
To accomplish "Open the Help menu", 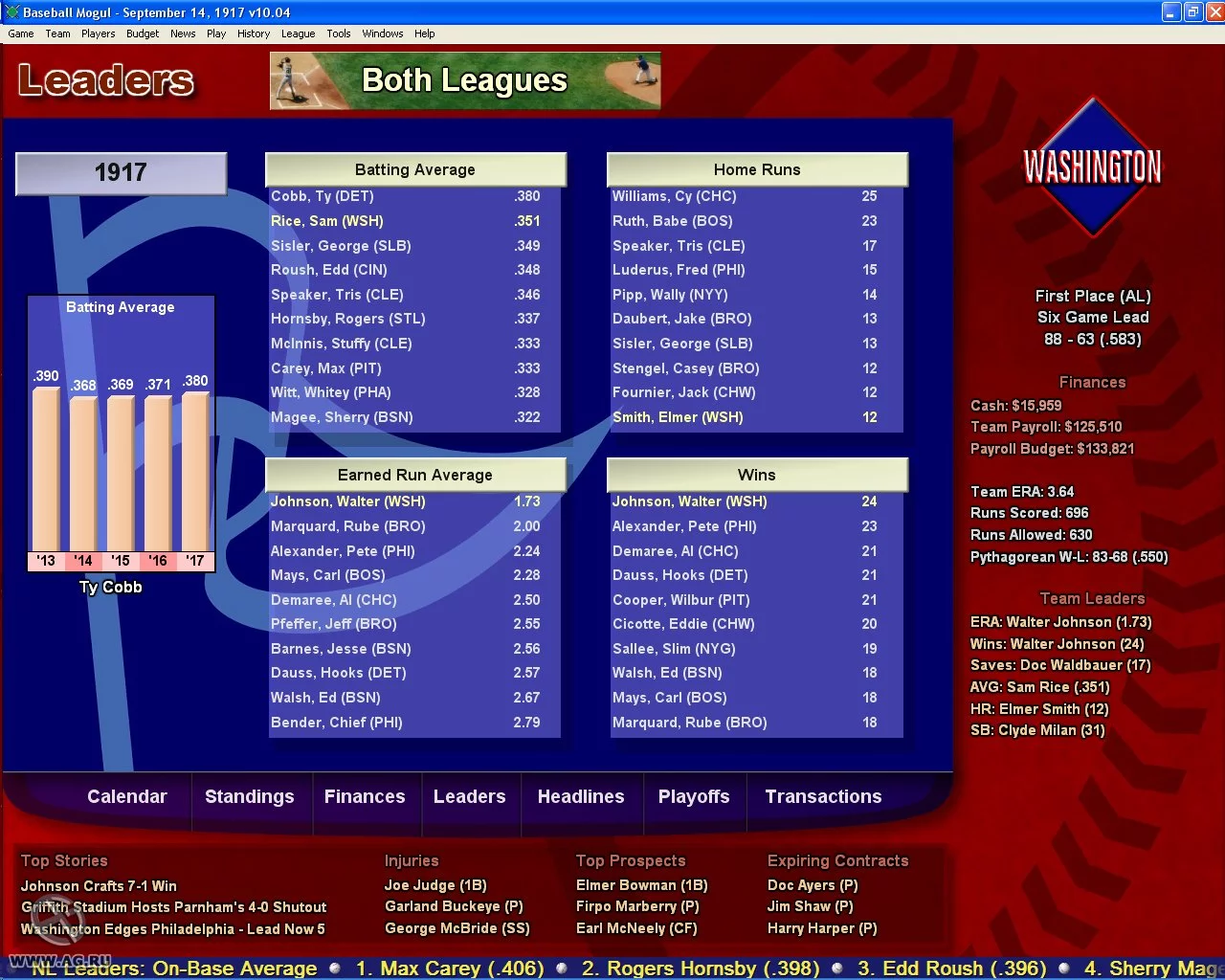I will coord(424,33).
